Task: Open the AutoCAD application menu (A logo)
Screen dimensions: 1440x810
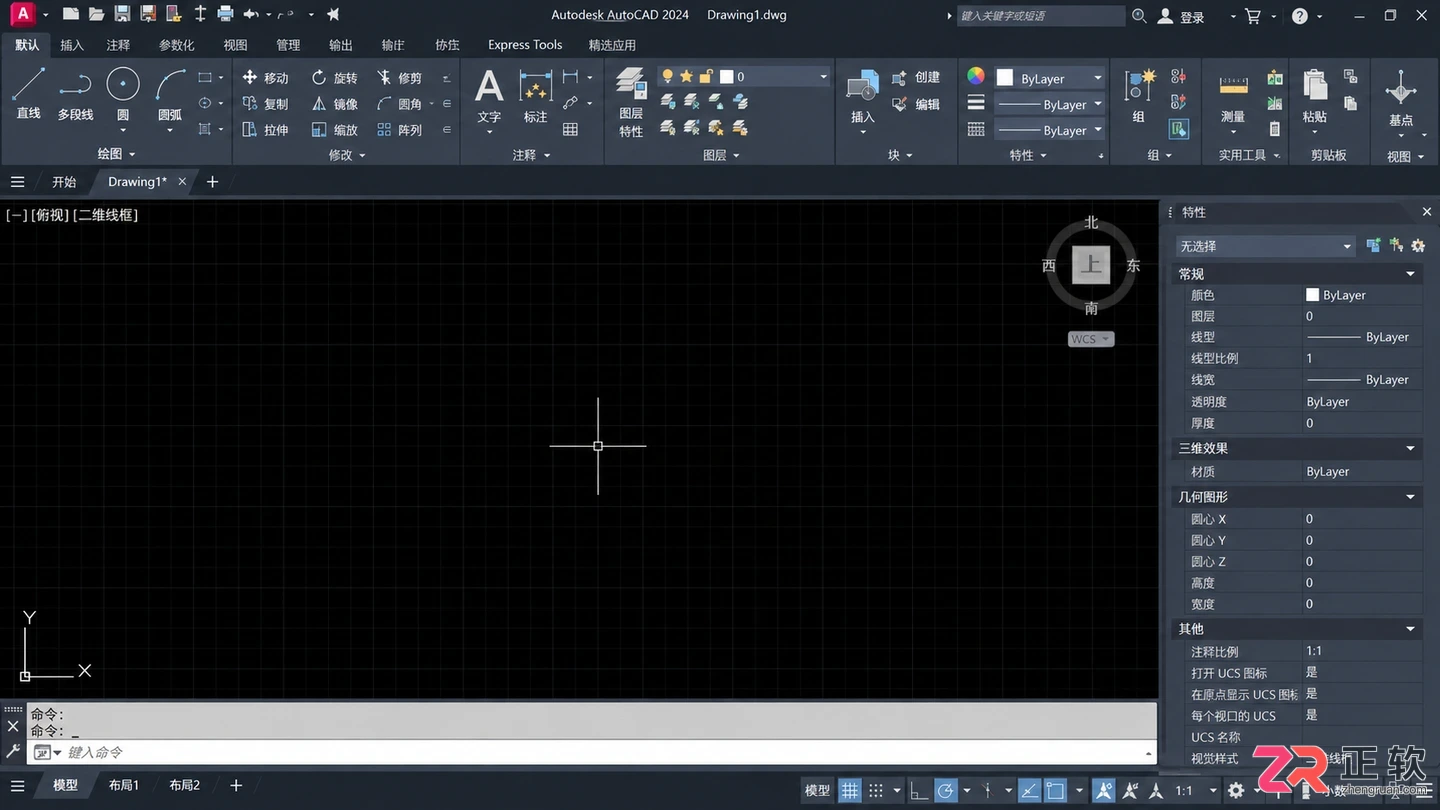Action: click(x=23, y=14)
